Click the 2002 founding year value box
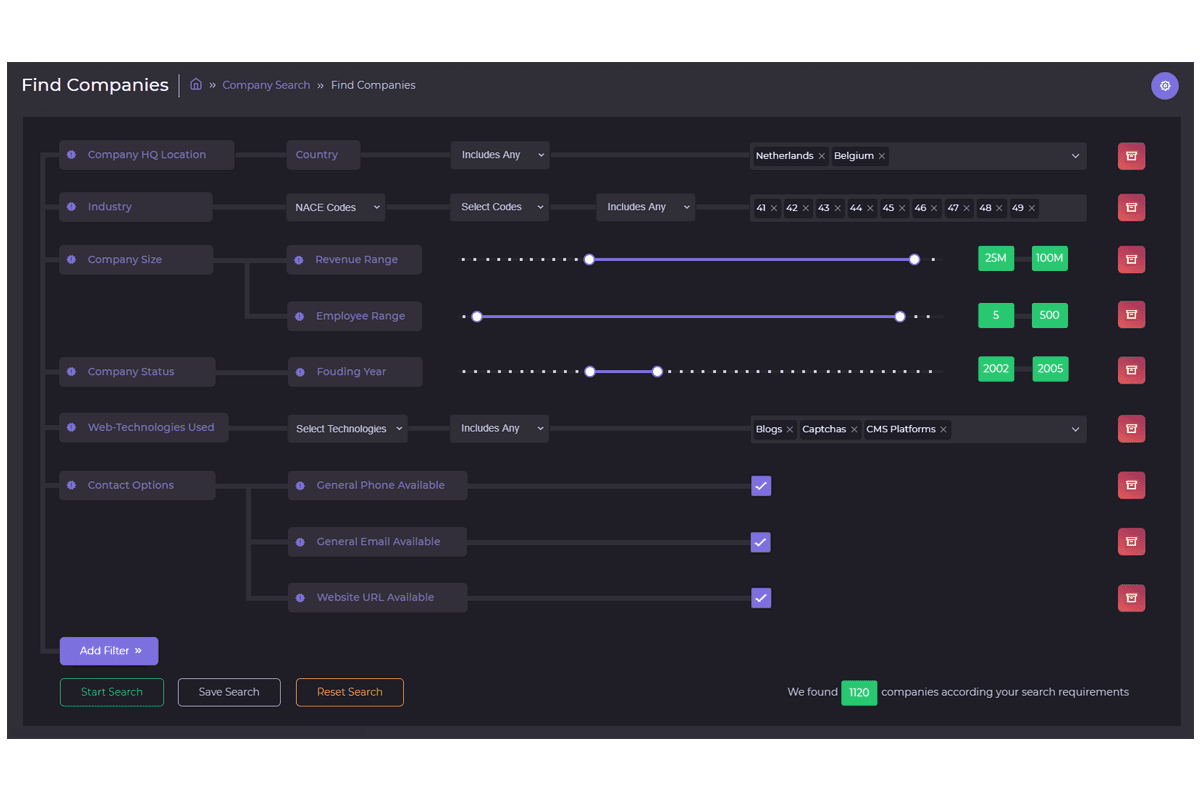This screenshot has height=800, width=1200. [995, 369]
